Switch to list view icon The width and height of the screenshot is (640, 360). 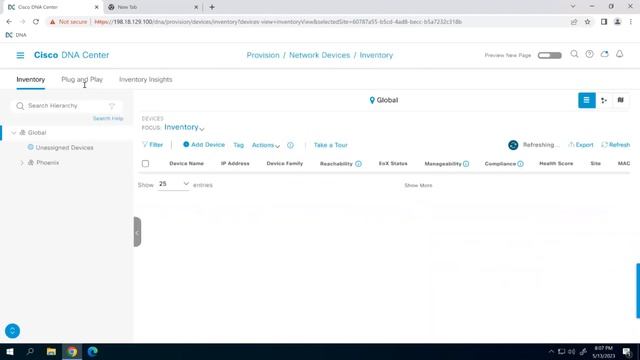587,100
